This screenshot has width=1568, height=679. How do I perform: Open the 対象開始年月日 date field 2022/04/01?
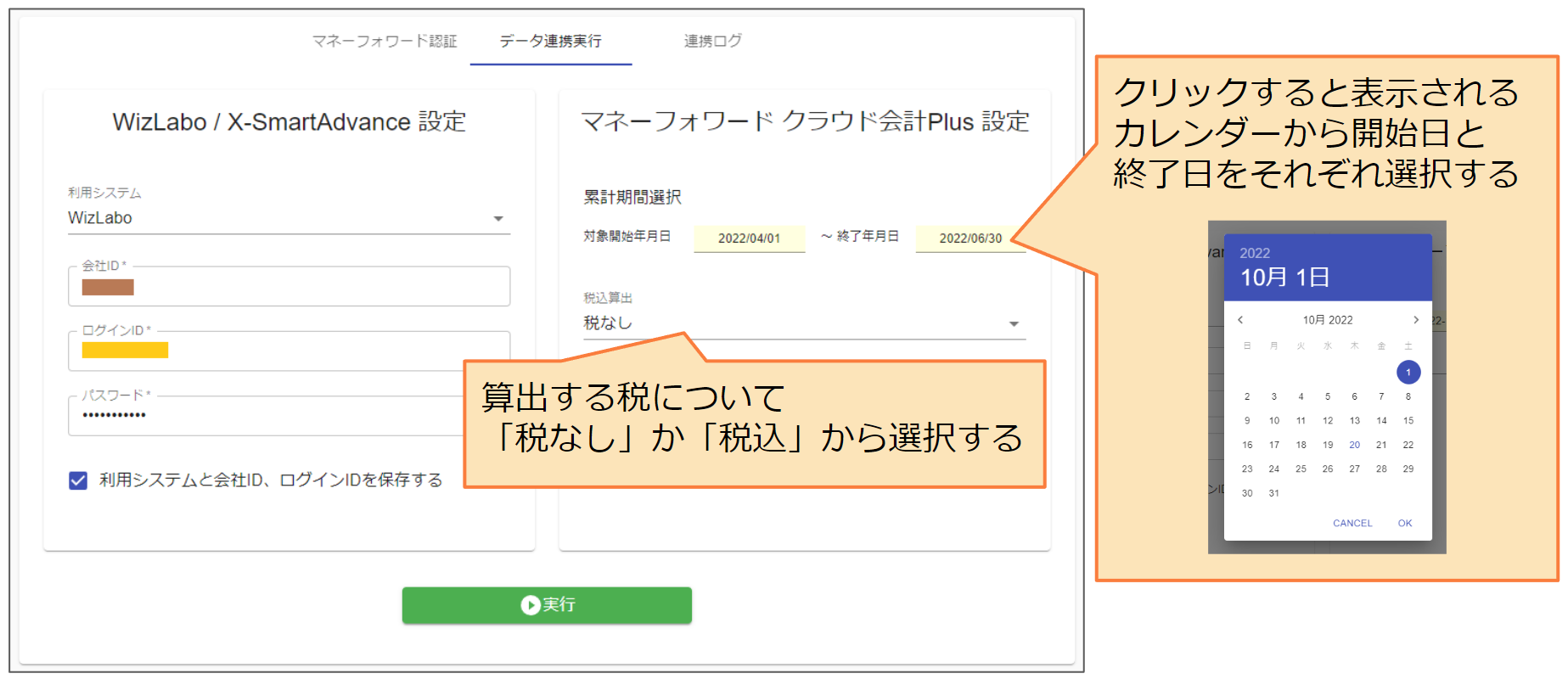tap(749, 238)
